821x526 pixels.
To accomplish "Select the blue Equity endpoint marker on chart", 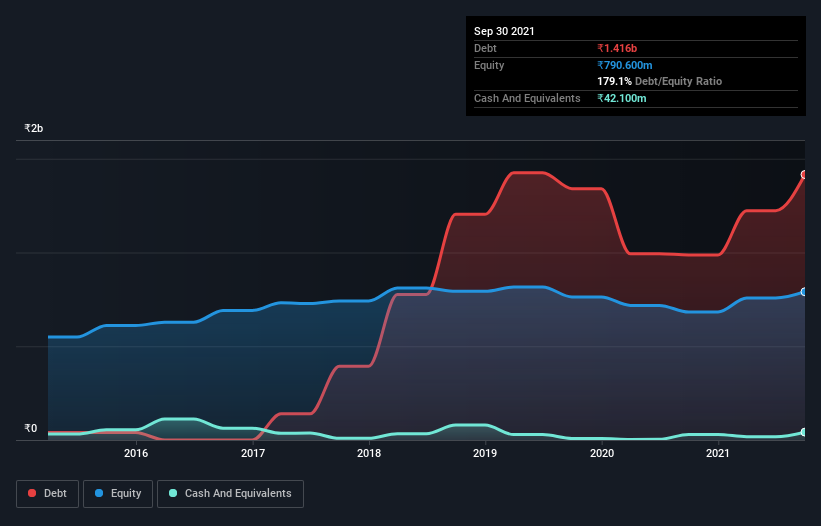I will click(804, 292).
